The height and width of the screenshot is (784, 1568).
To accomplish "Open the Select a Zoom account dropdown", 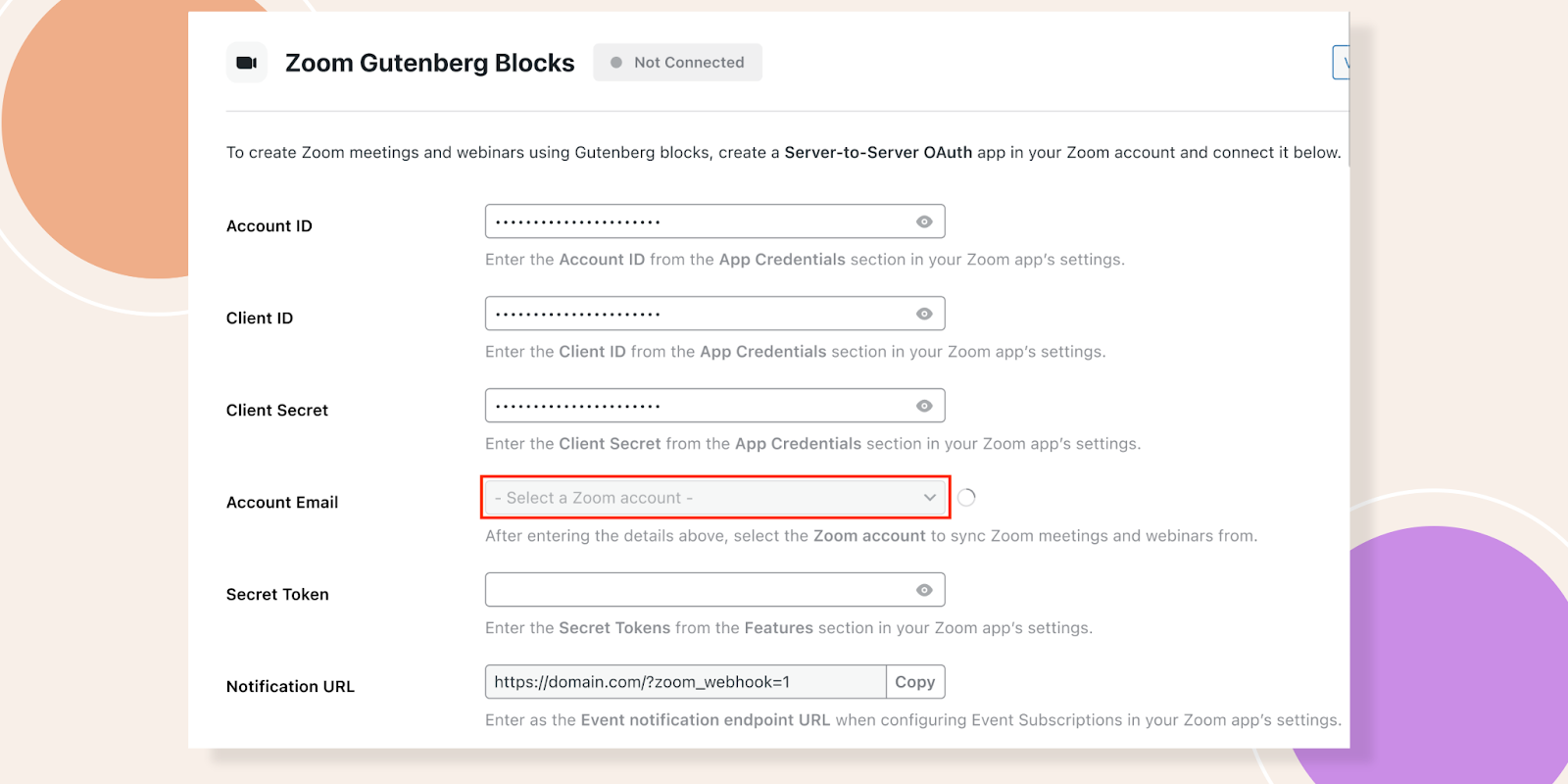I will point(715,498).
